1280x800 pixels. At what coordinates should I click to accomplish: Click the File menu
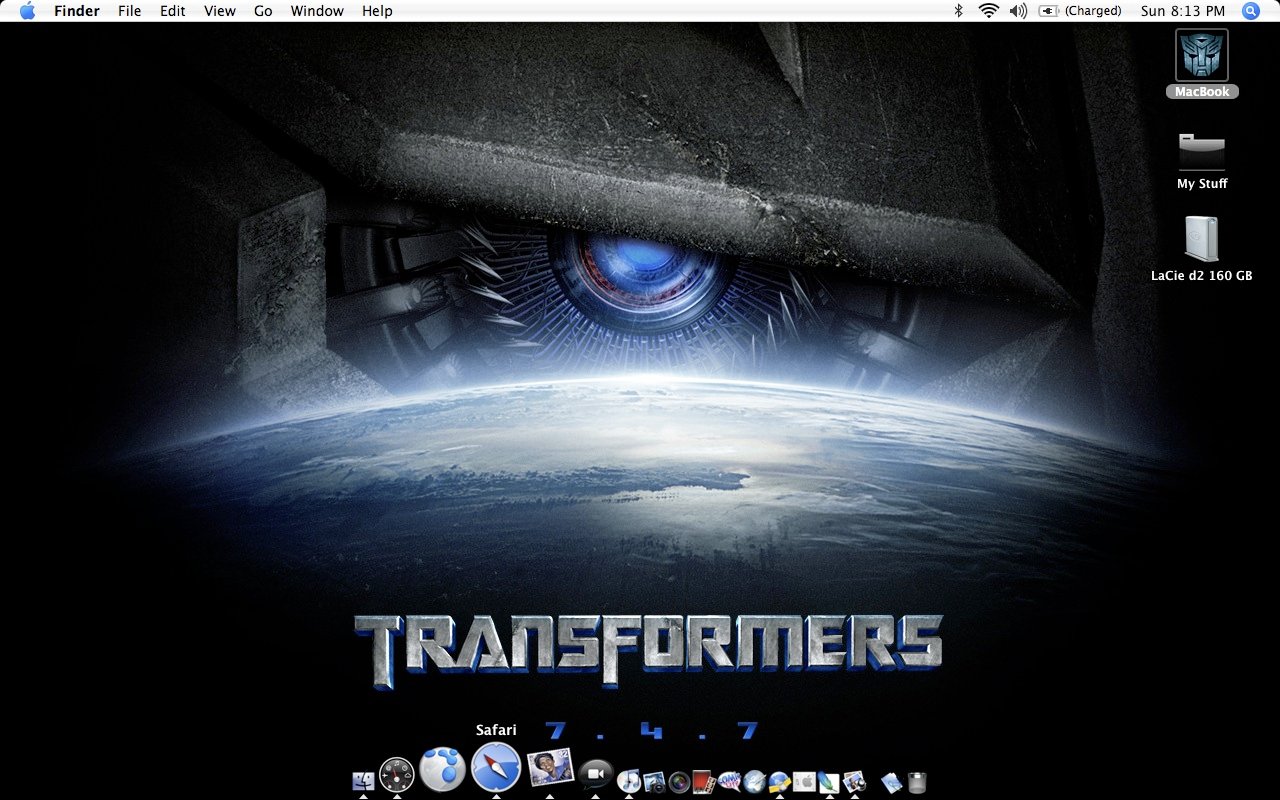click(x=129, y=11)
